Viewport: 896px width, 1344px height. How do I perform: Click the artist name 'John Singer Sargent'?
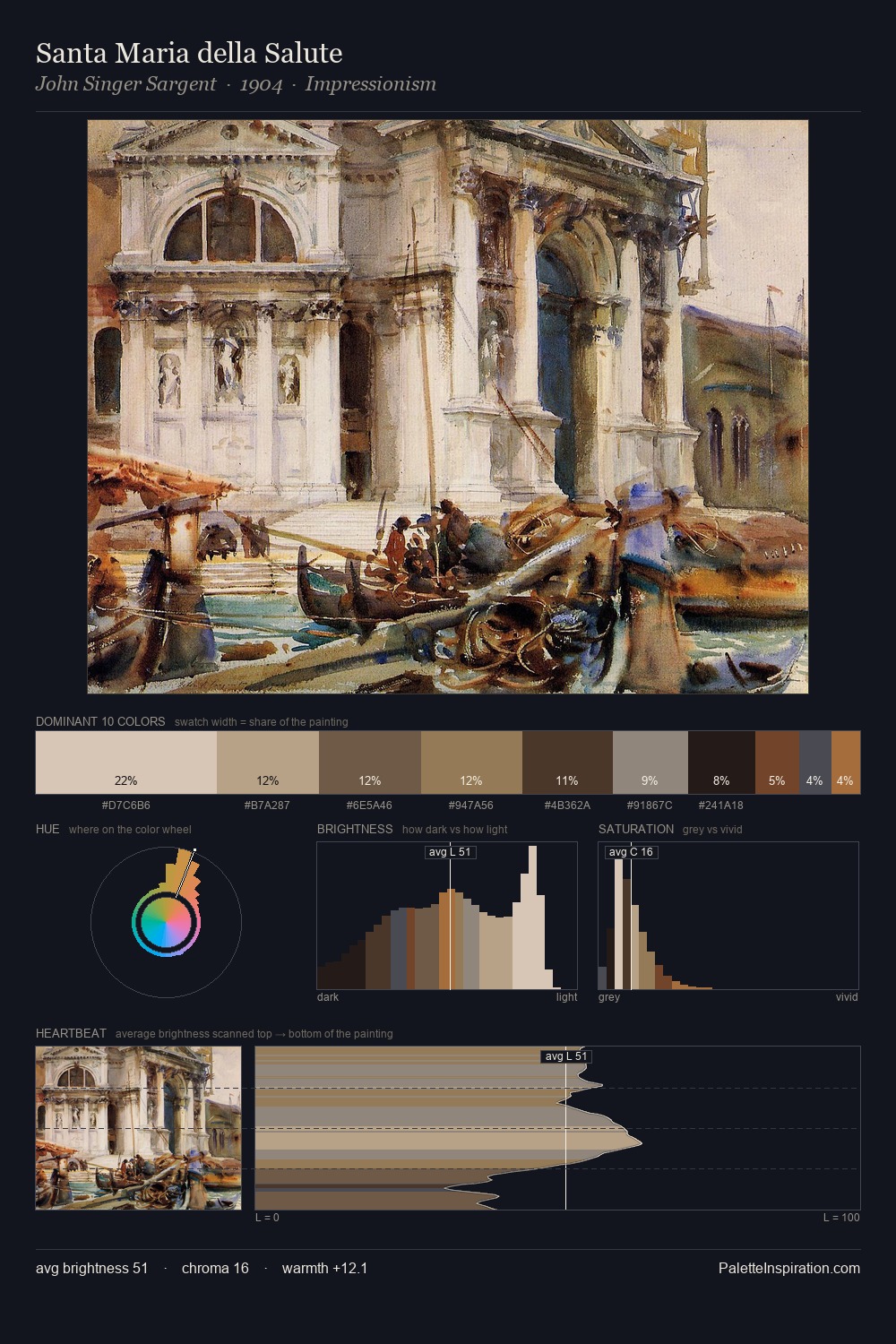coord(125,84)
